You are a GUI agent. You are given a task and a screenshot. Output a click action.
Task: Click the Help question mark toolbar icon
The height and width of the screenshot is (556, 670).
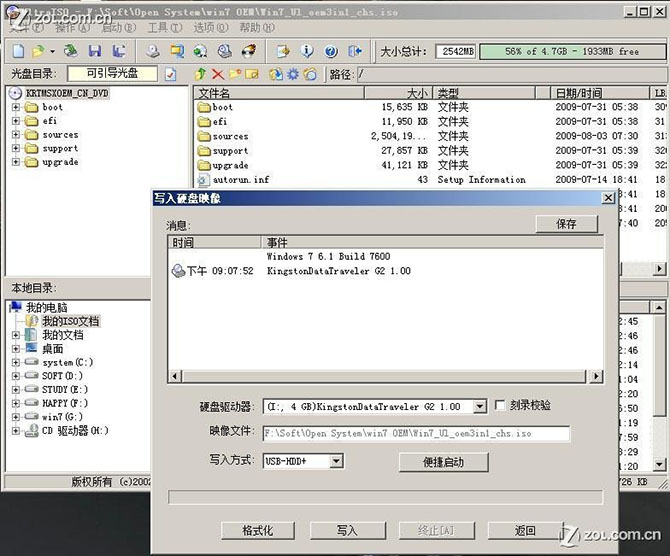click(x=331, y=51)
